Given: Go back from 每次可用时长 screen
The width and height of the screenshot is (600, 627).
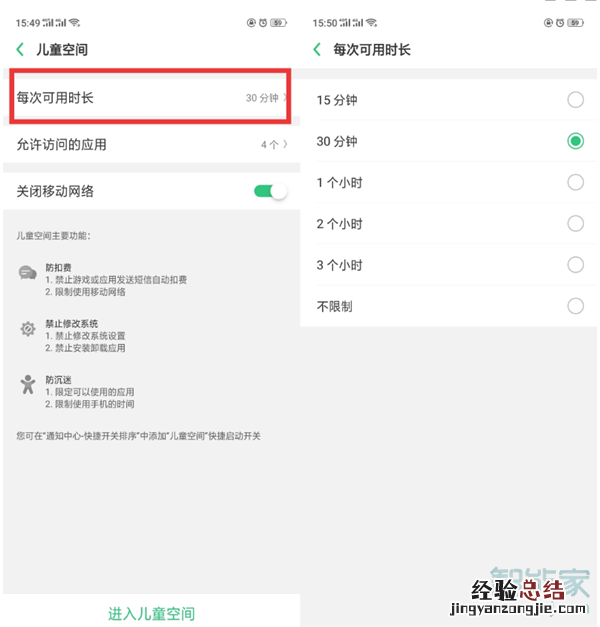Looking at the screenshot, I should click(x=317, y=50).
